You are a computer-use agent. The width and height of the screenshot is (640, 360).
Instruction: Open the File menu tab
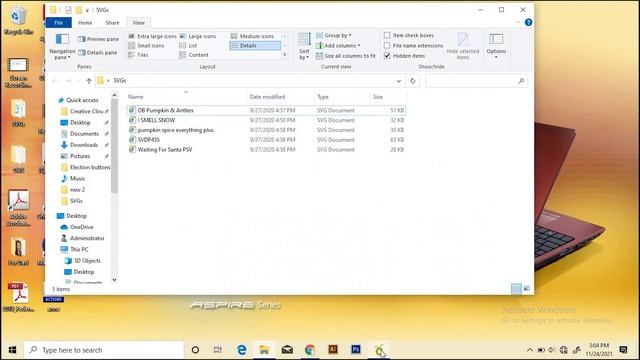[x=58, y=23]
